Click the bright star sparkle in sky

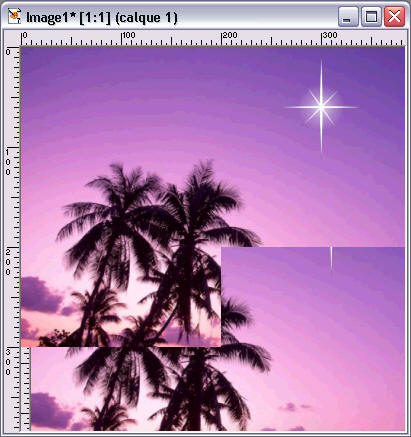click(x=321, y=107)
